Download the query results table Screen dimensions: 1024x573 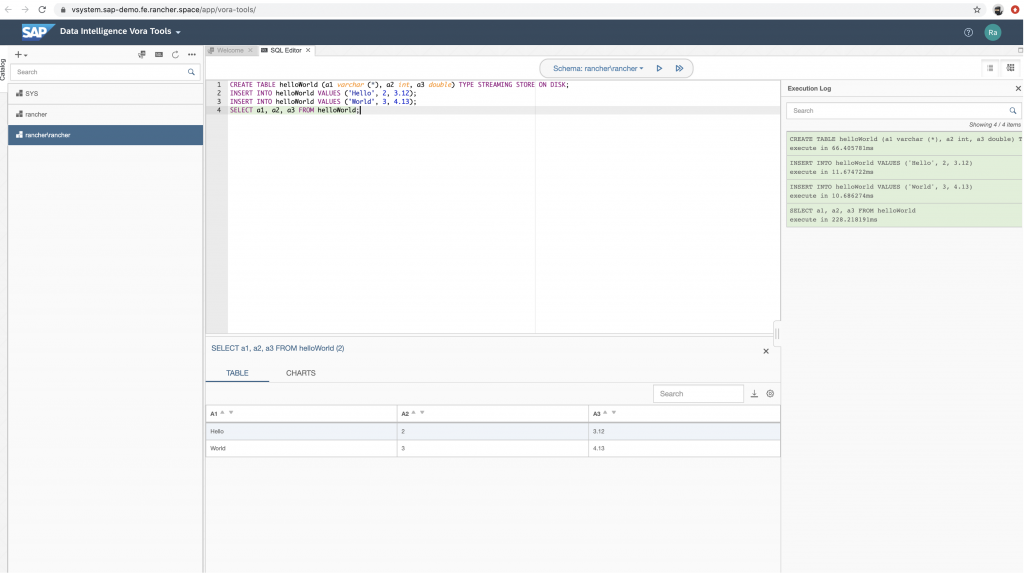click(755, 394)
